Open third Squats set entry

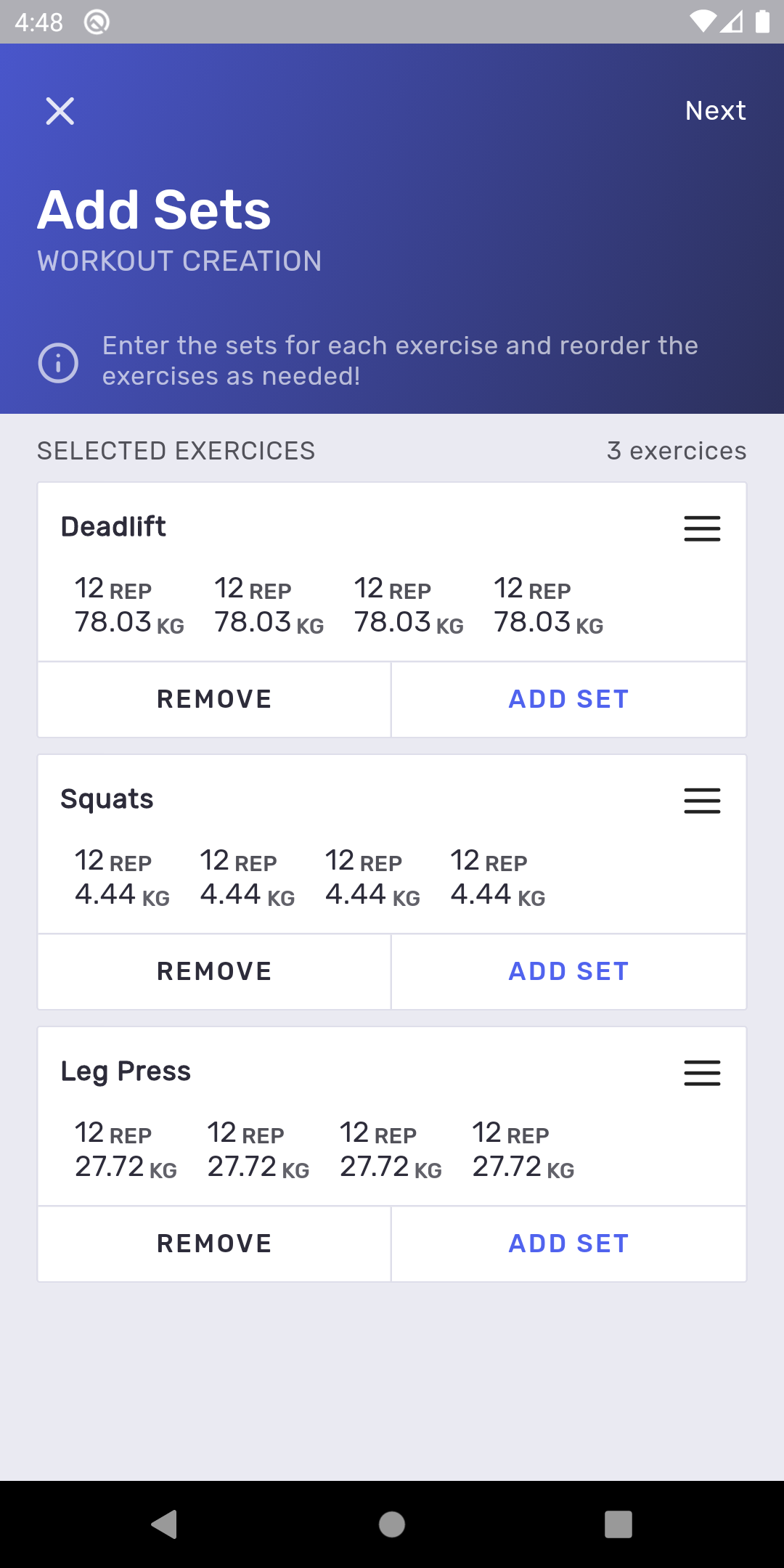(x=372, y=878)
